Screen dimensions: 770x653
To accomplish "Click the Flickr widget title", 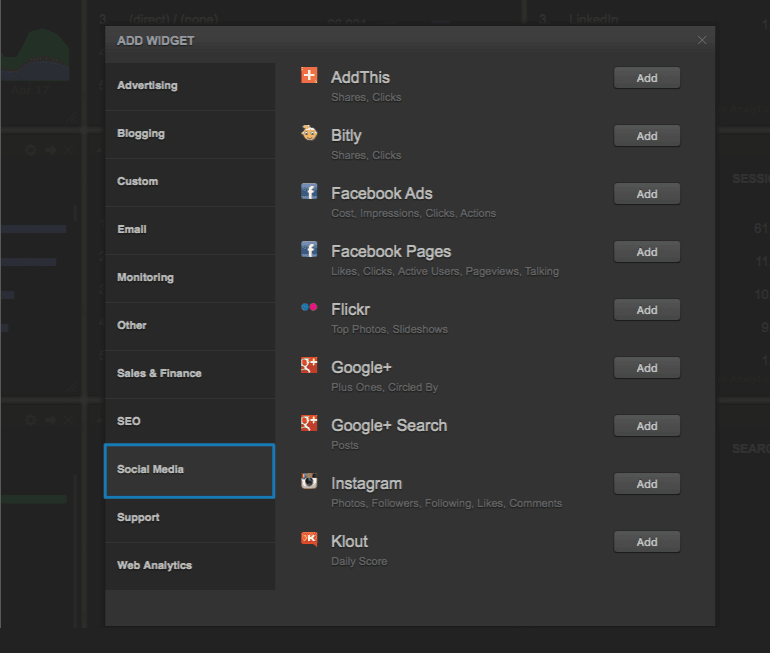I will pyautogui.click(x=350, y=309).
